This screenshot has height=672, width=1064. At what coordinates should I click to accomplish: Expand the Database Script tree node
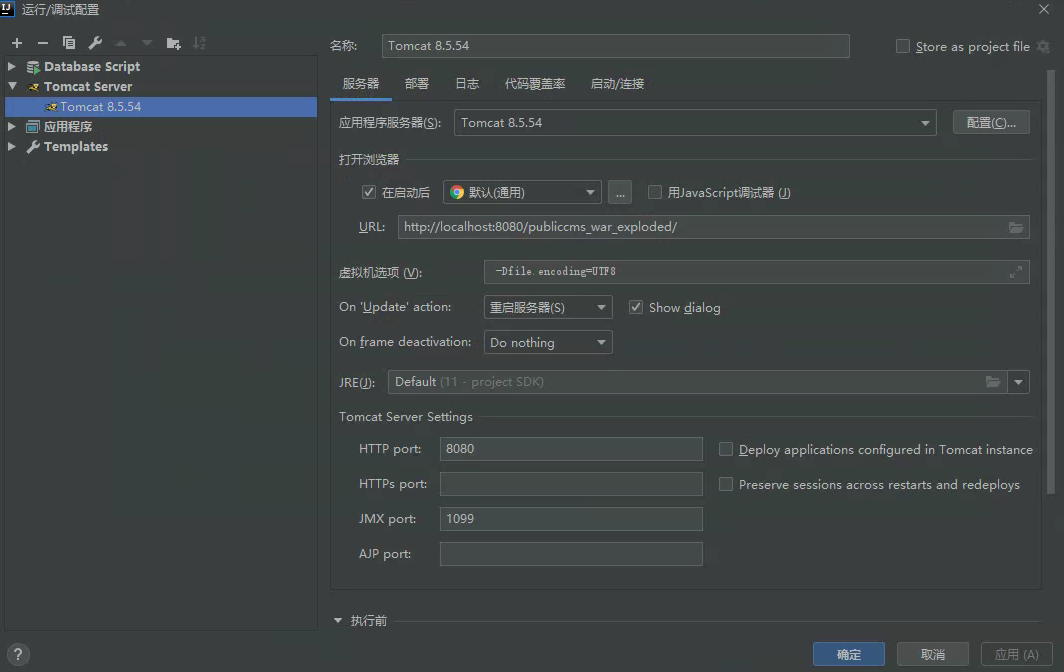coord(12,67)
